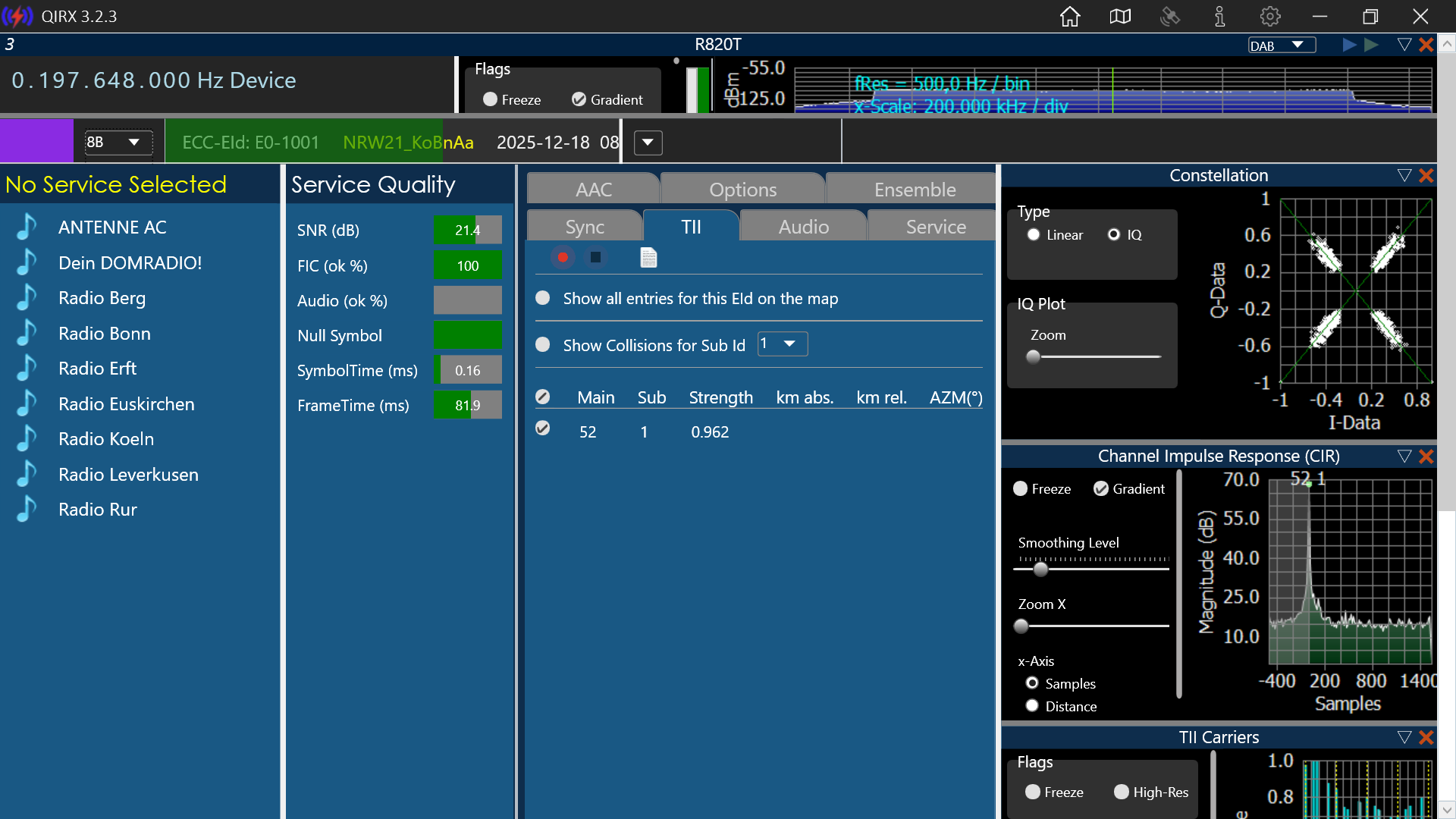This screenshot has width=1456, height=819.
Task: Open the map view icon
Action: (x=1120, y=17)
